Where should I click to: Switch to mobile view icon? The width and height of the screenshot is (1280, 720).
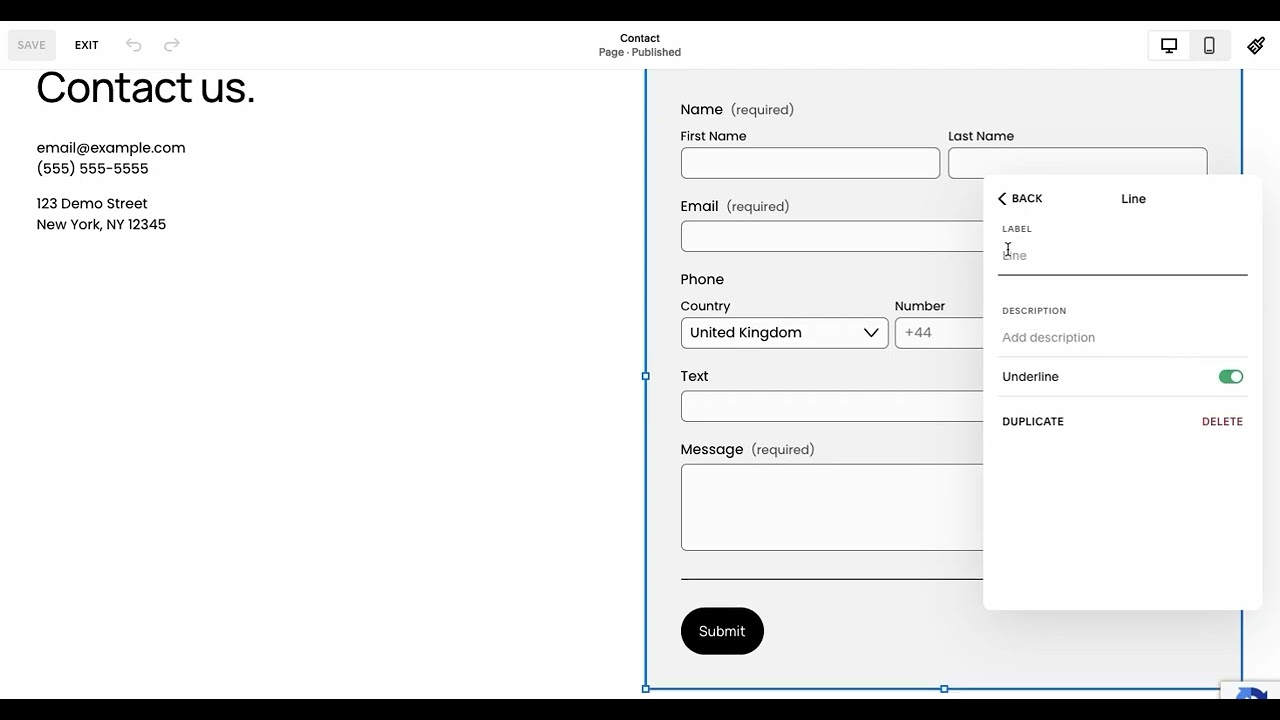click(x=1209, y=45)
